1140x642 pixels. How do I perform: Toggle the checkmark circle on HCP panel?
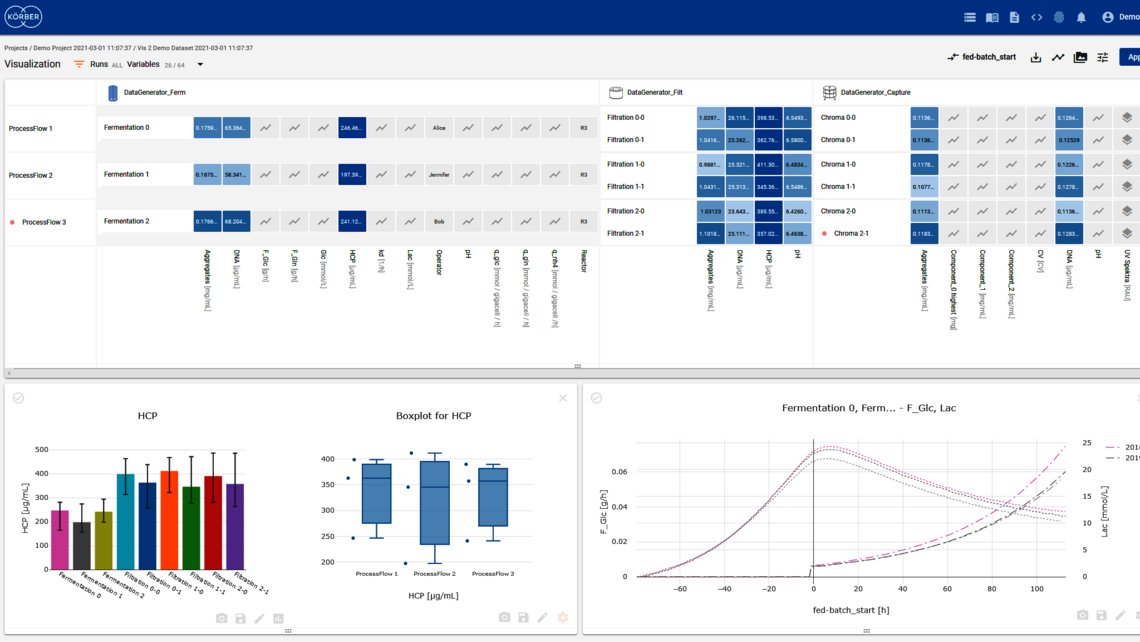tap(18, 398)
